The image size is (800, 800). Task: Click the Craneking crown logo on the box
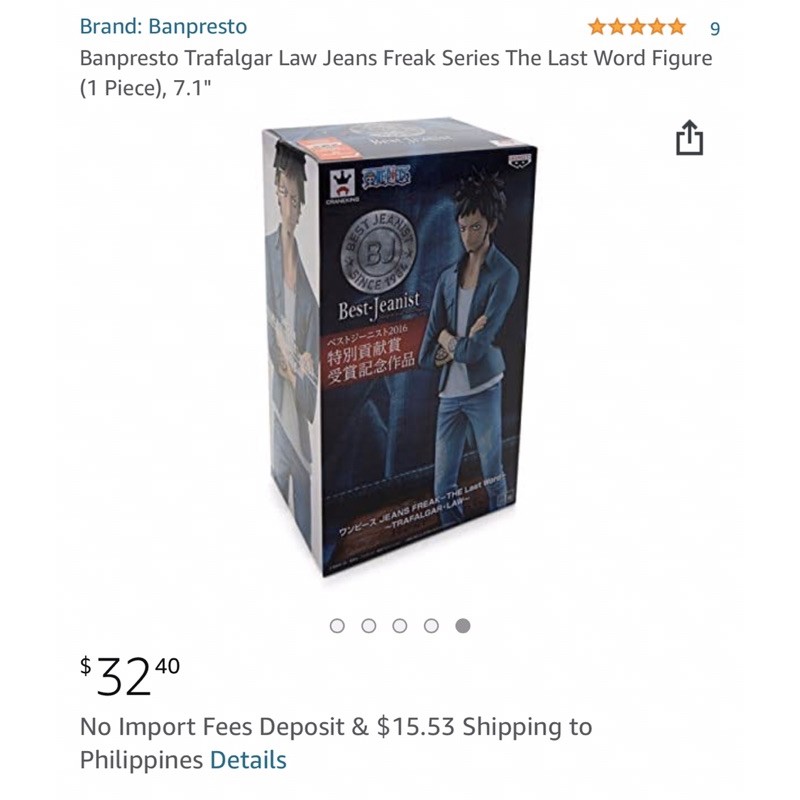(x=342, y=187)
